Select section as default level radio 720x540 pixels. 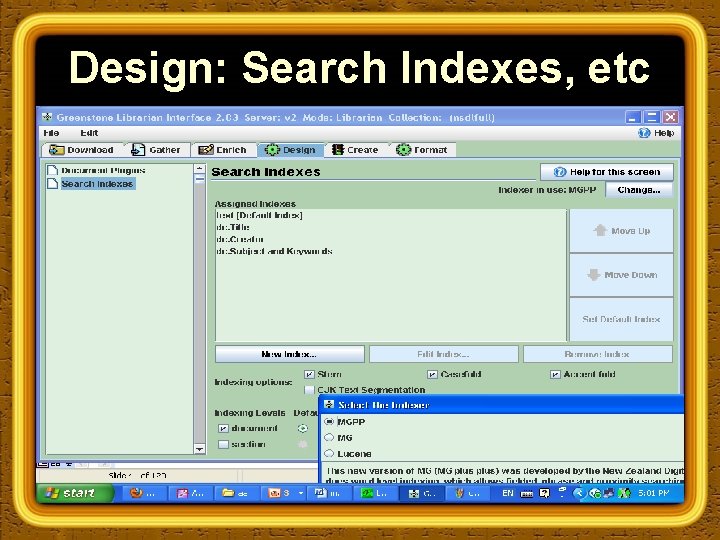coord(303,444)
